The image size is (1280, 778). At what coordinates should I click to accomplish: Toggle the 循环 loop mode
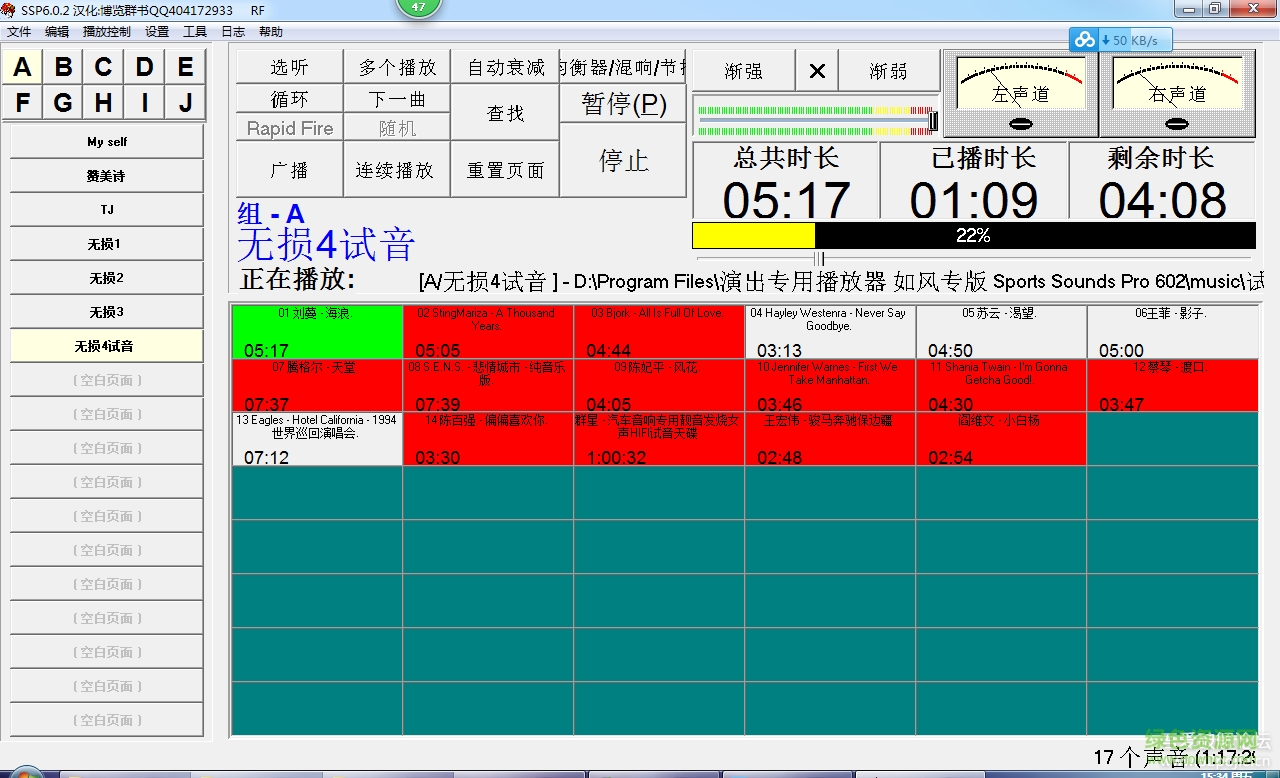click(289, 99)
